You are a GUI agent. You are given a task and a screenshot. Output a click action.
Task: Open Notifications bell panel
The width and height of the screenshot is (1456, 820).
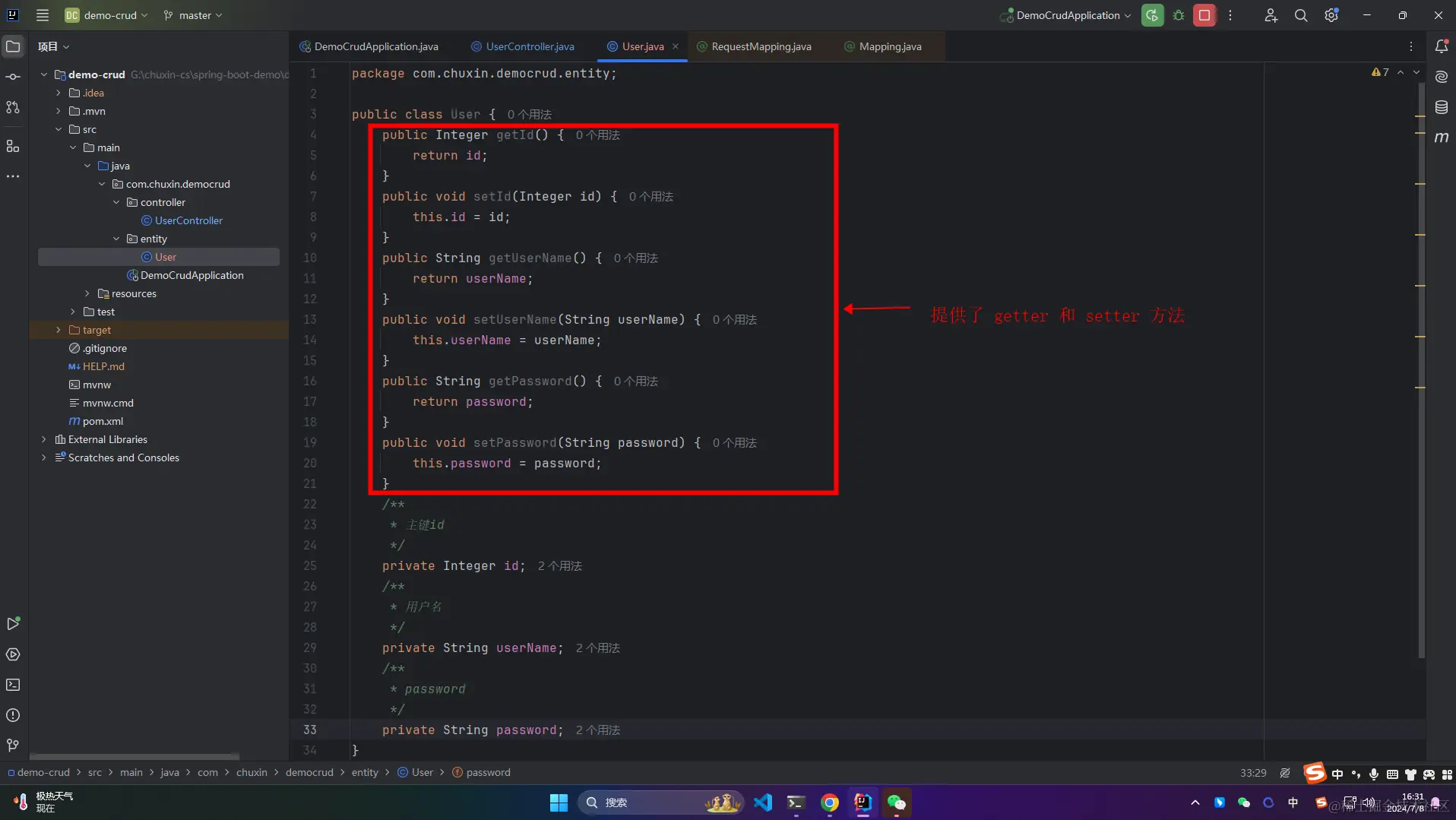click(x=1441, y=46)
